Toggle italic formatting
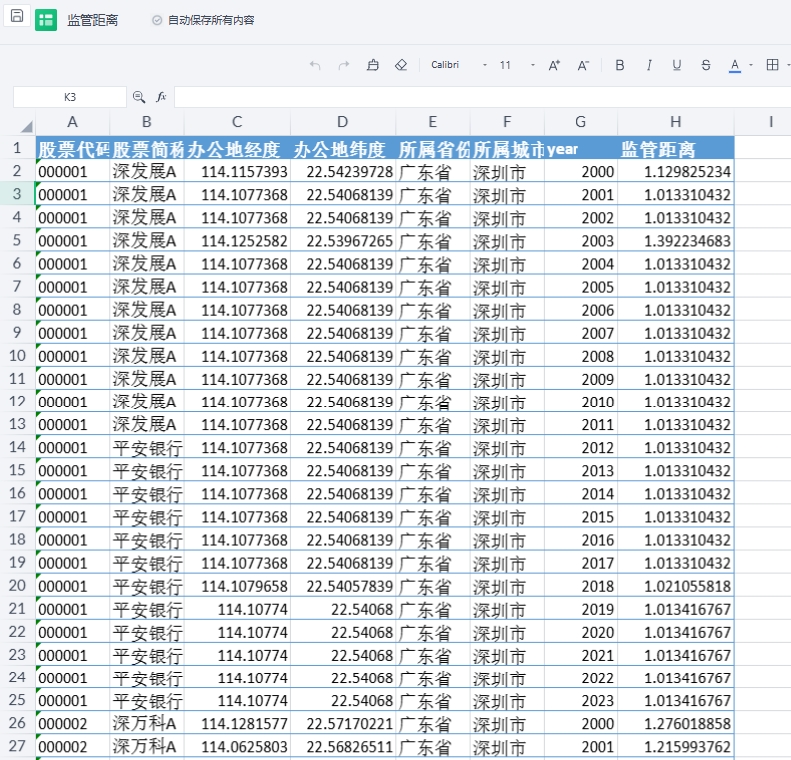This screenshot has width=791, height=760. coord(648,65)
